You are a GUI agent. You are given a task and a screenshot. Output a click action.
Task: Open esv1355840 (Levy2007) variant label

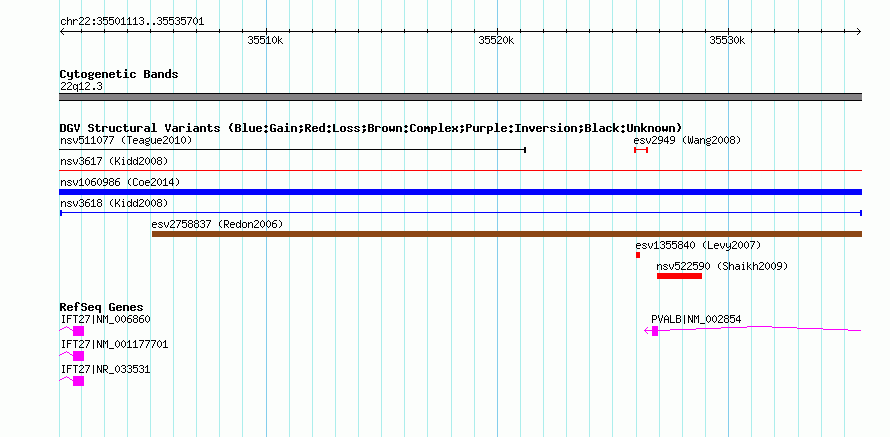(698, 245)
